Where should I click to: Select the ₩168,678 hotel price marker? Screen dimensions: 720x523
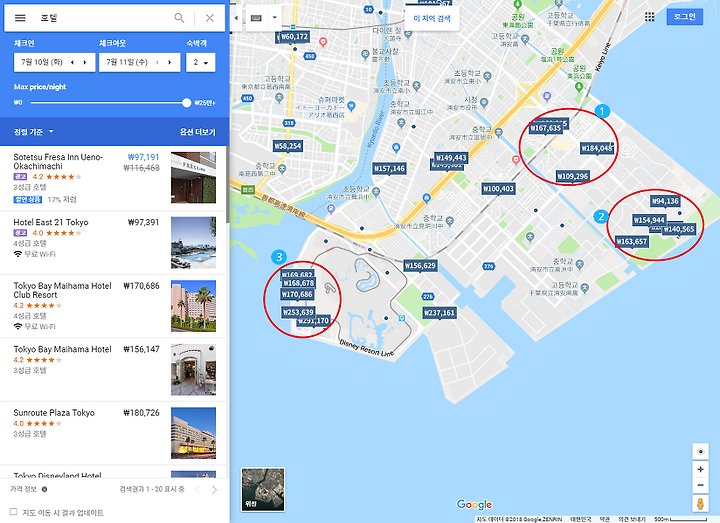coord(298,283)
